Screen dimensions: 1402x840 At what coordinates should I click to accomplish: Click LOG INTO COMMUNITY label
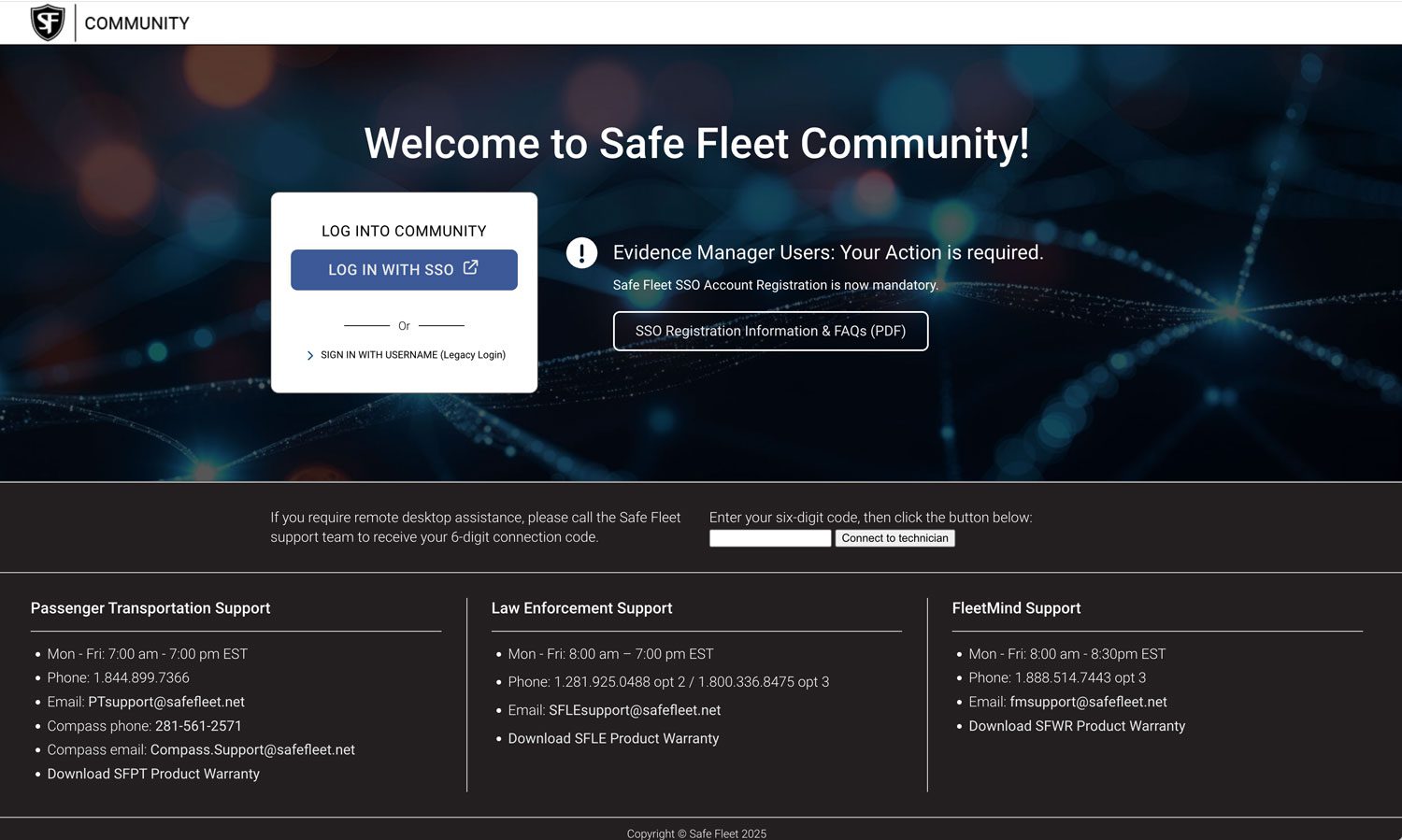click(404, 231)
